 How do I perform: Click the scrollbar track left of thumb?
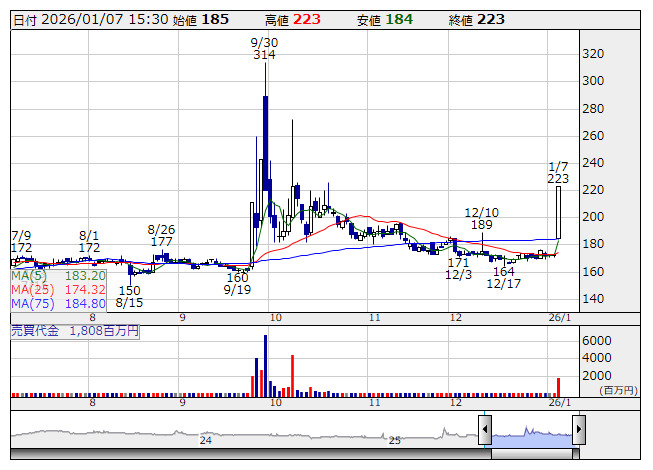250,454
